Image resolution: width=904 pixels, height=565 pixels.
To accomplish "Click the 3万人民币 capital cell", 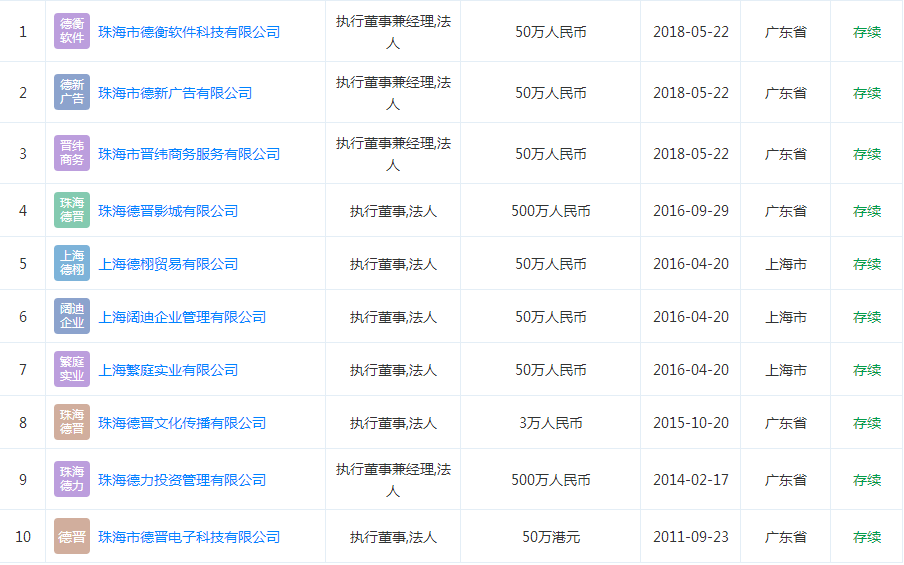I will [x=551, y=423].
